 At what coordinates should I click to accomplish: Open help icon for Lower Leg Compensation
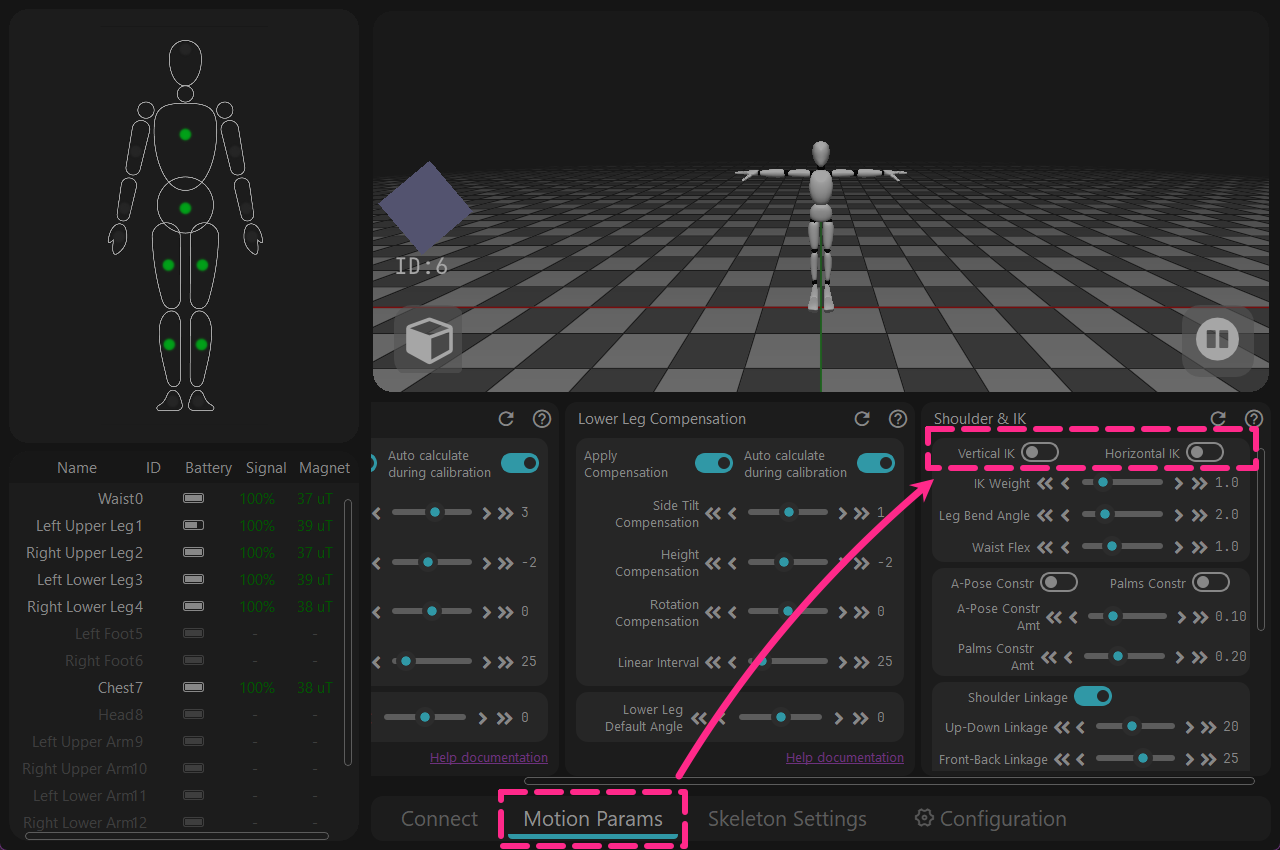[x=898, y=419]
